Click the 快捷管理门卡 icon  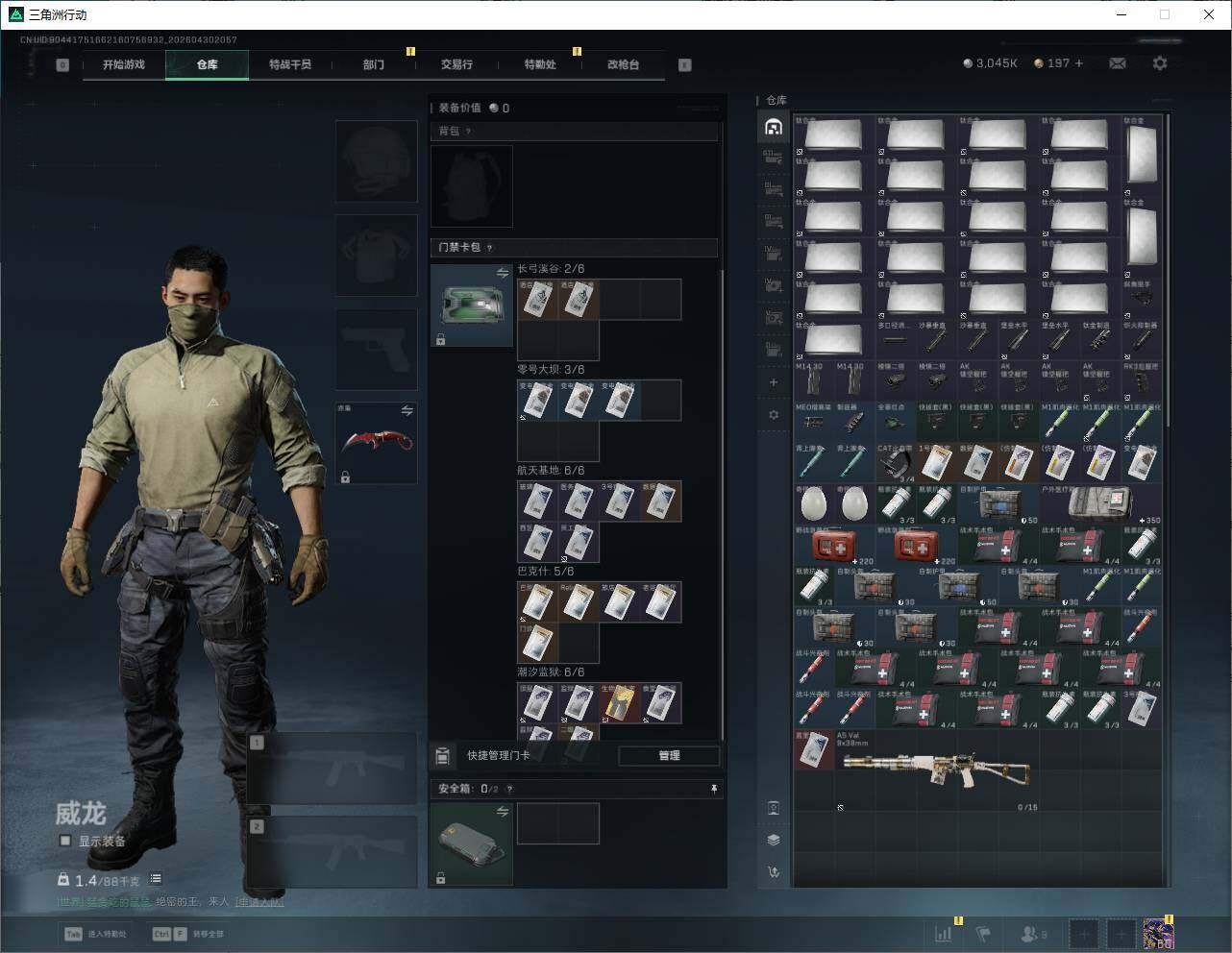click(443, 756)
